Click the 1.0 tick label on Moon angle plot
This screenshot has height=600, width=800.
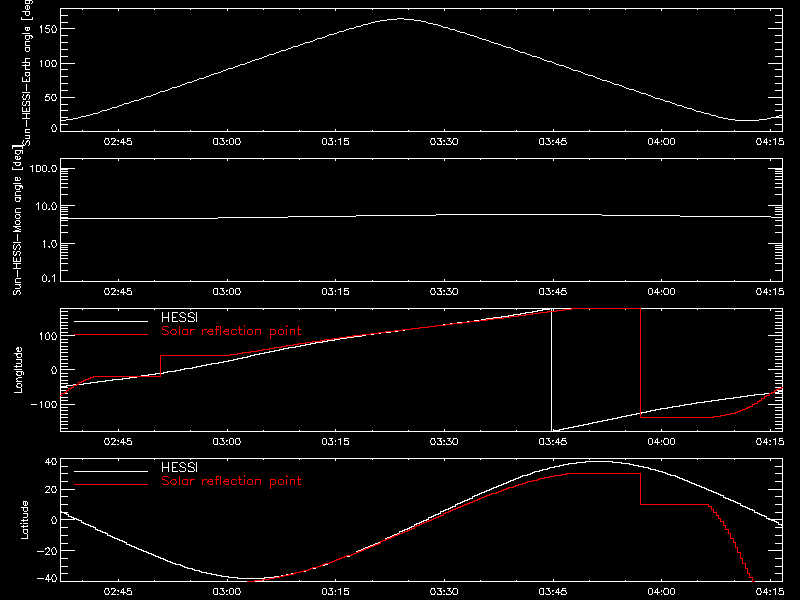(x=49, y=244)
